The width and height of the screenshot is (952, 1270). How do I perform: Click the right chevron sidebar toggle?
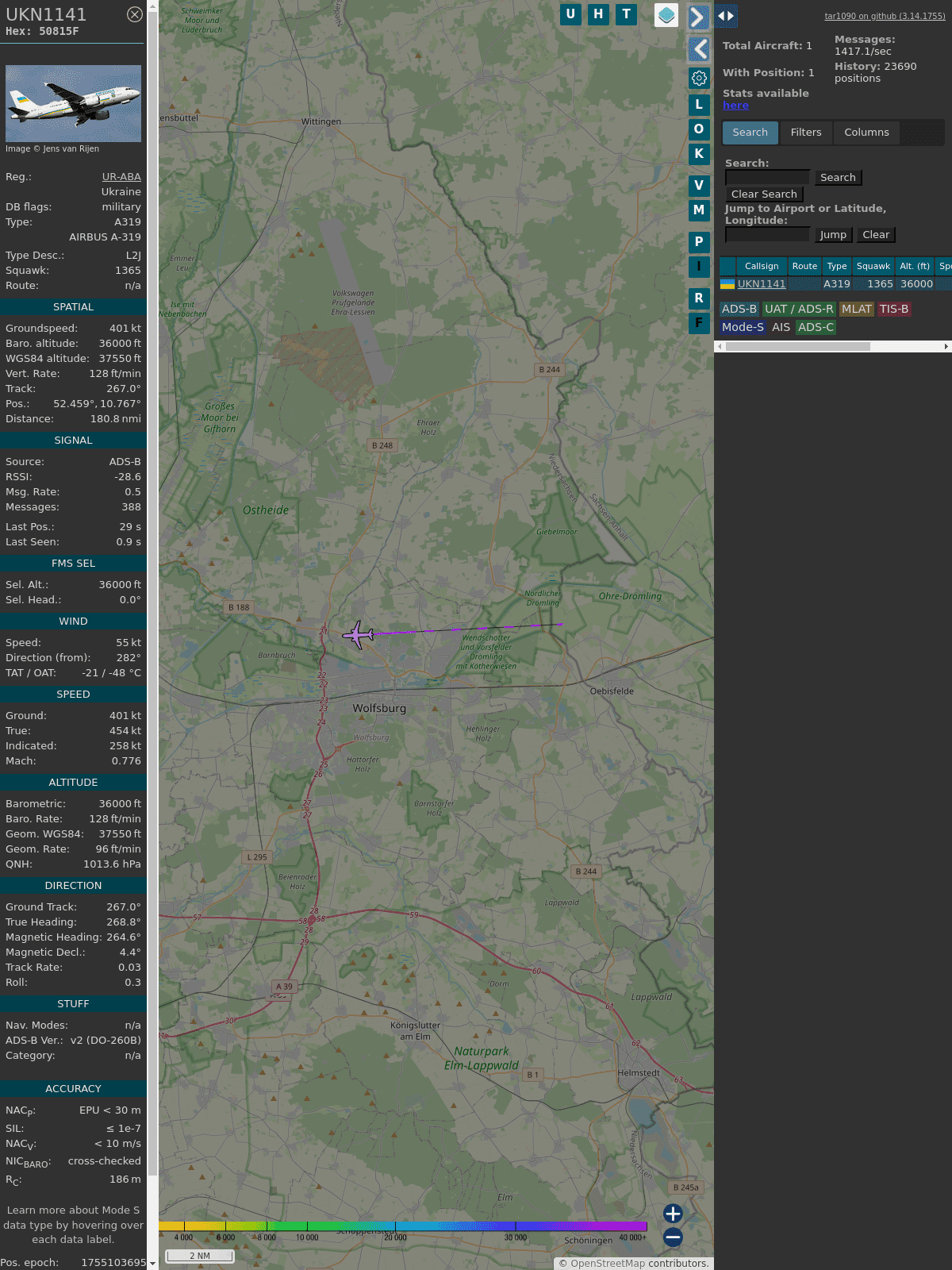(698, 17)
